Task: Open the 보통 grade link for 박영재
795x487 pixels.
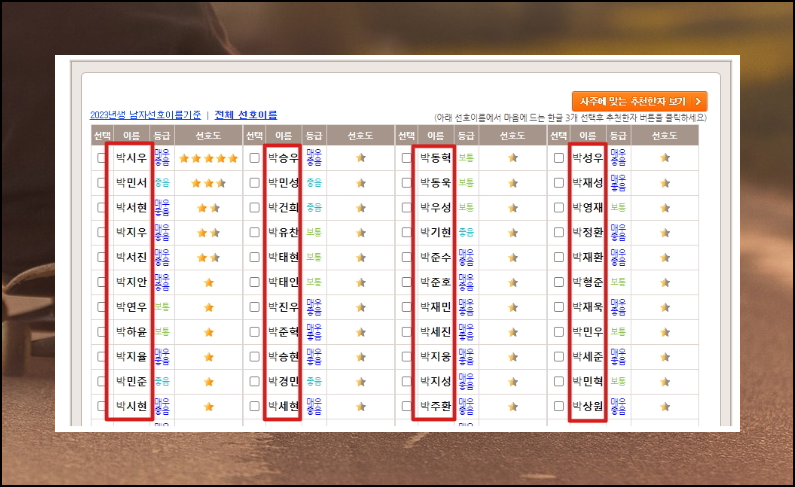Action: pos(618,208)
